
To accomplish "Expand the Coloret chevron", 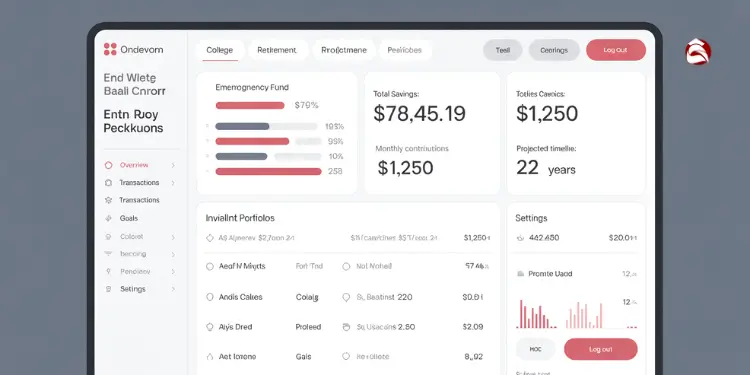I will pos(173,237).
